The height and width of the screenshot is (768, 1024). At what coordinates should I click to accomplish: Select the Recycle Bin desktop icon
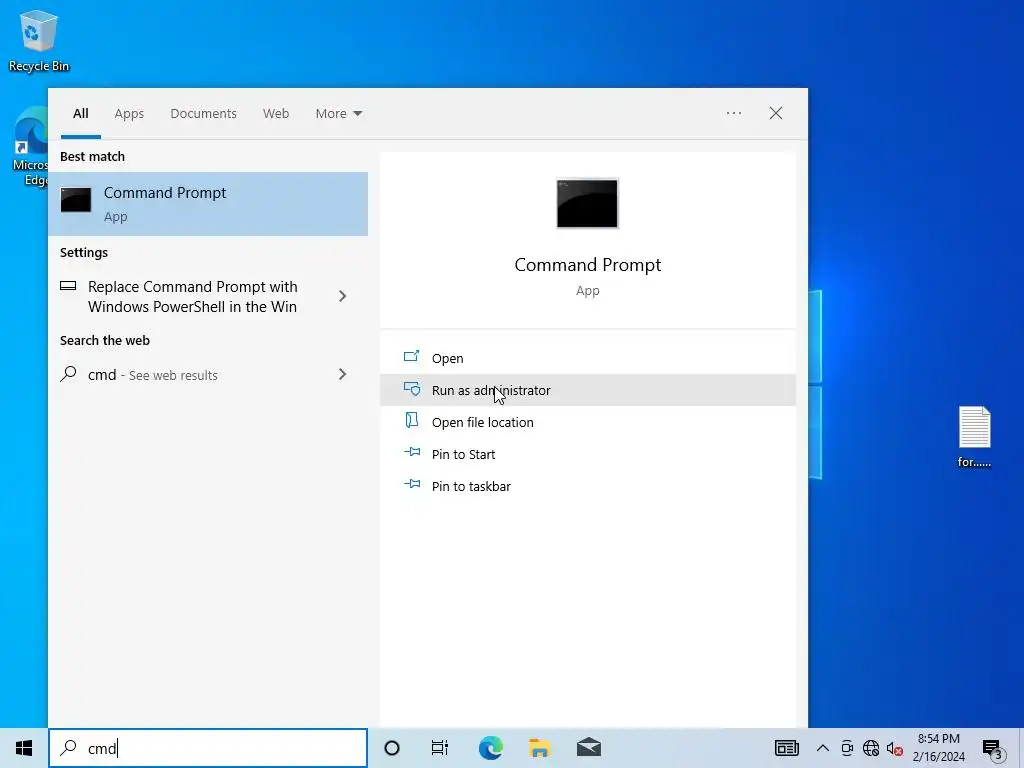(39, 40)
